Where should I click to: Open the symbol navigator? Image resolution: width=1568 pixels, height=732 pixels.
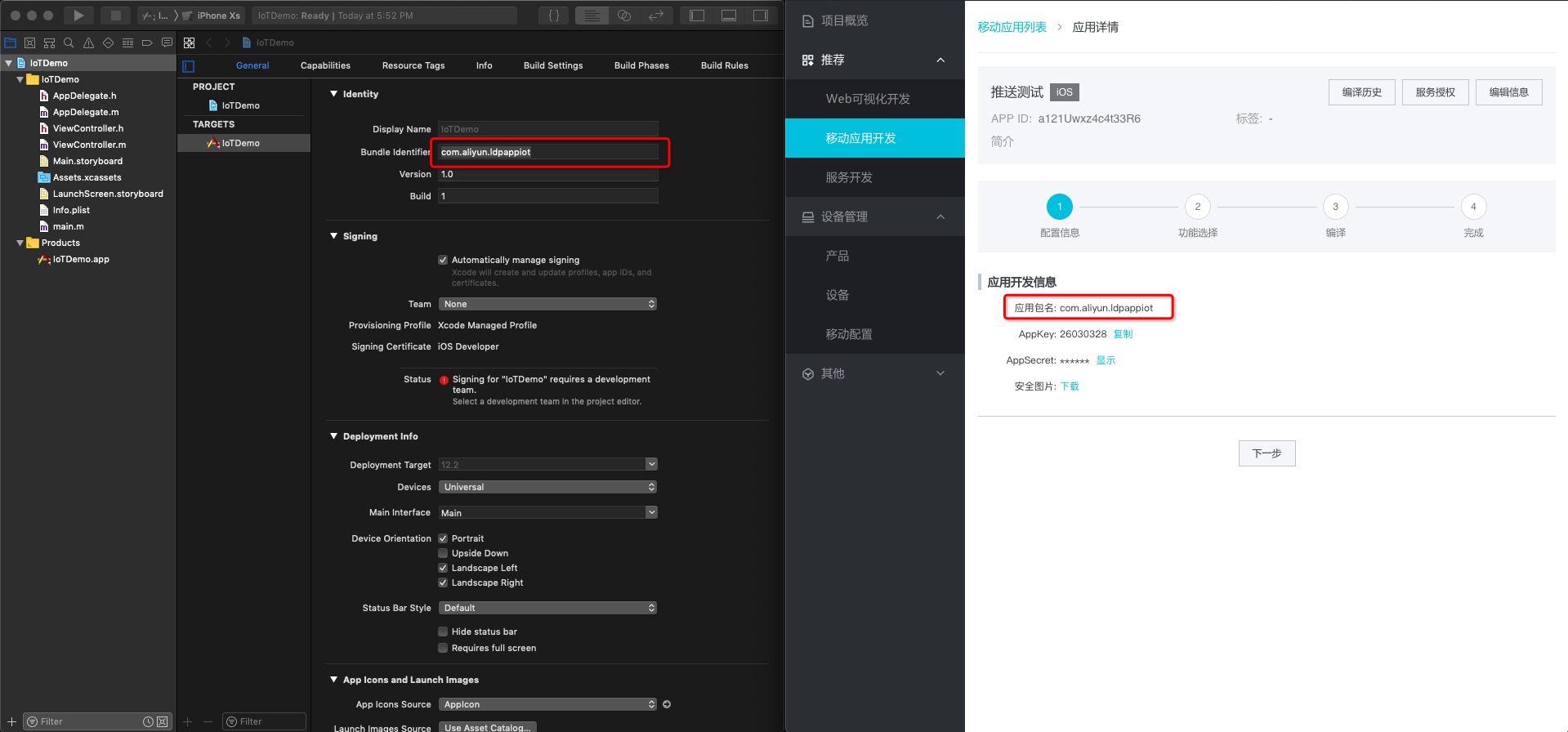tap(50, 42)
